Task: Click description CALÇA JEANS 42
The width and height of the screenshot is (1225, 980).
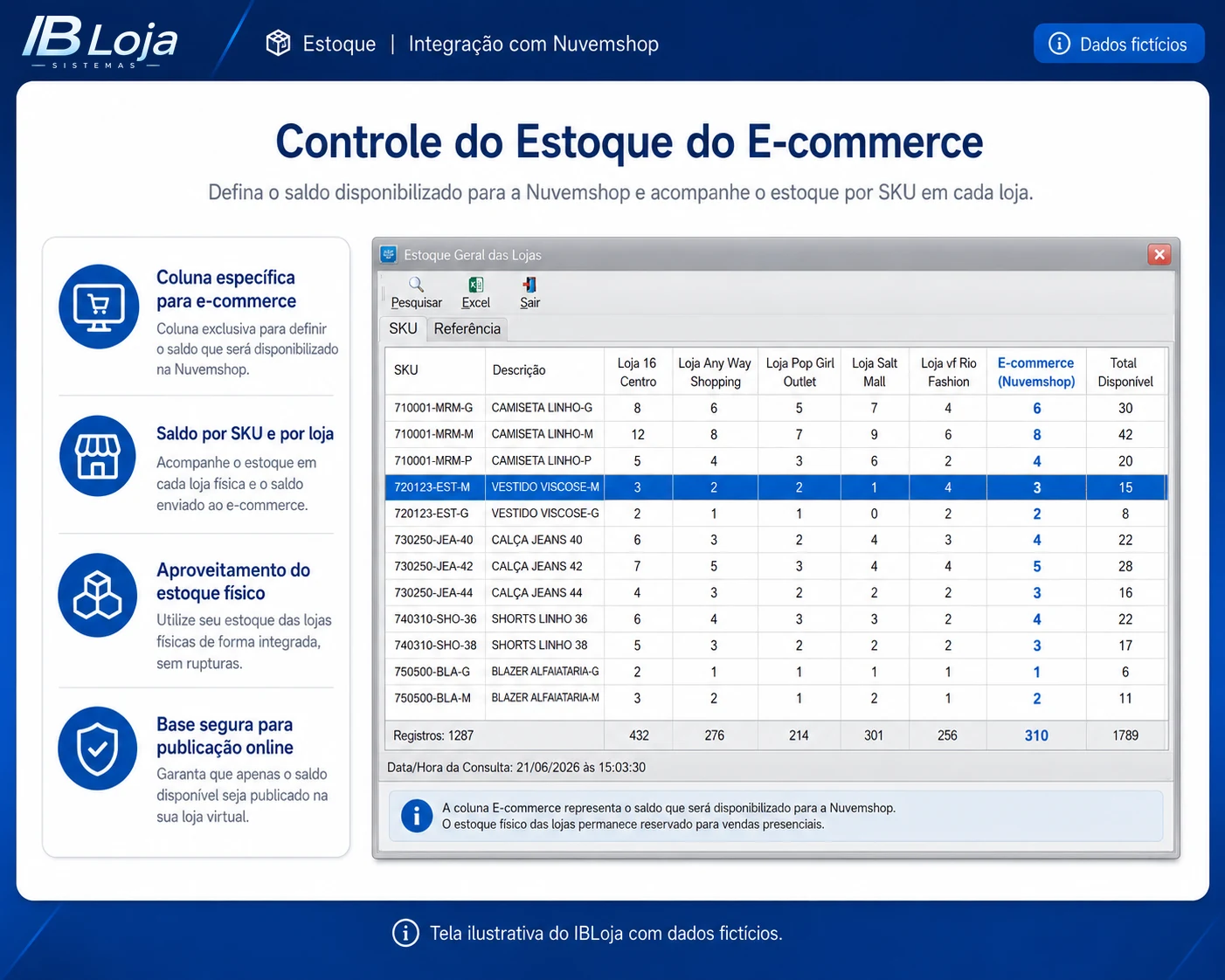Action: 536,566
